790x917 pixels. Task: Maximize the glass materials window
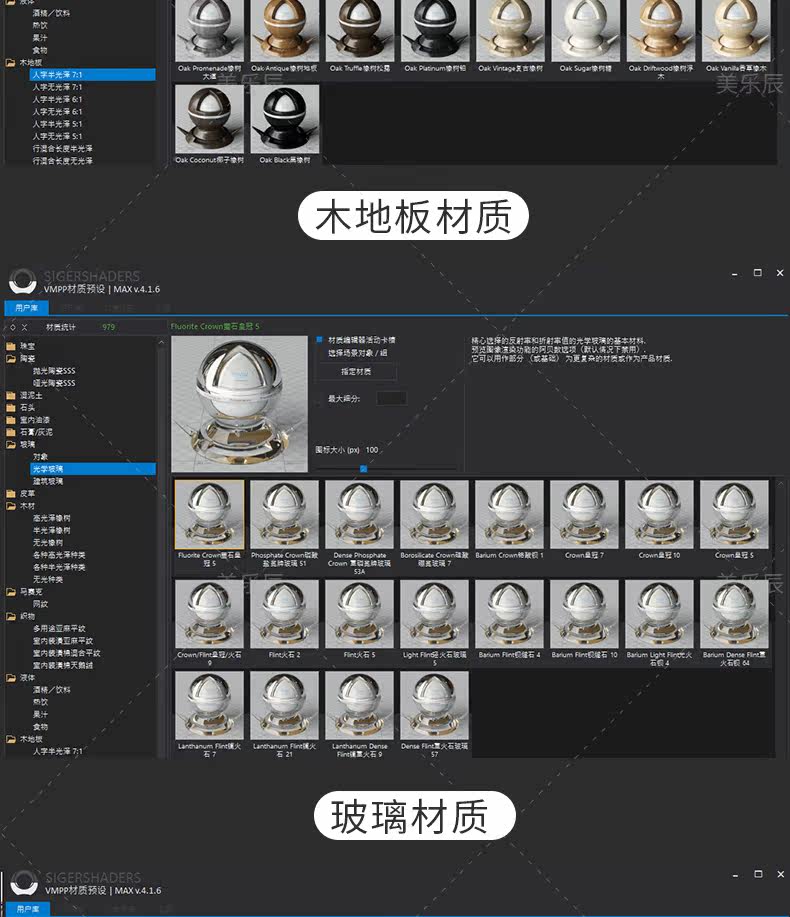click(757, 273)
